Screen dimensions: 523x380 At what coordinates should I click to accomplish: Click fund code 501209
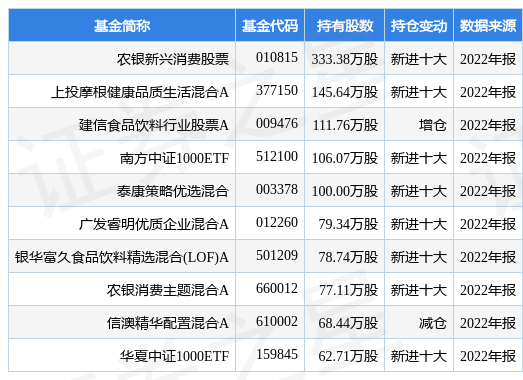click(277, 256)
